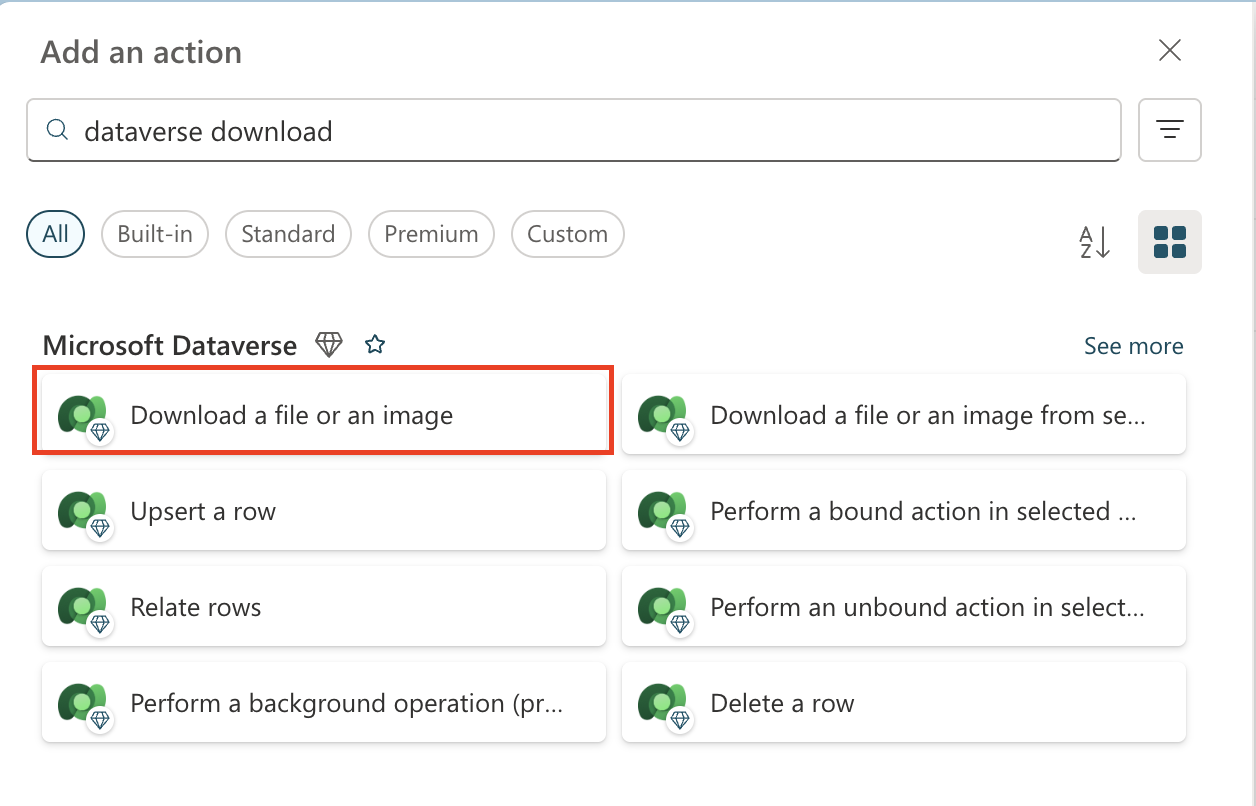Select the All filter chip
Viewport: 1256px width, 806px height.
click(55, 233)
